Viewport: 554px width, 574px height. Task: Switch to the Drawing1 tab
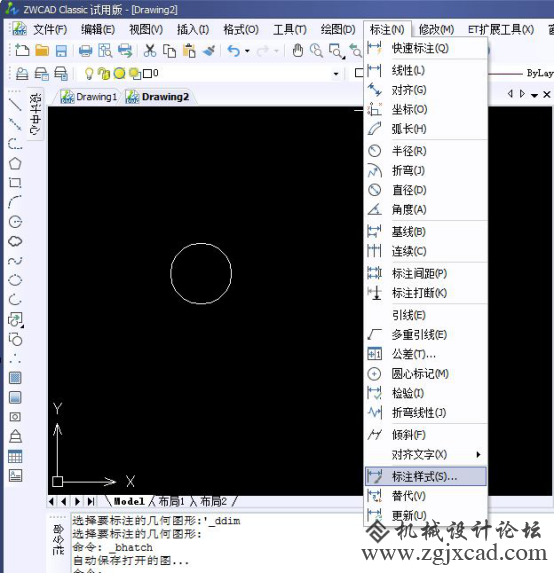click(89, 97)
